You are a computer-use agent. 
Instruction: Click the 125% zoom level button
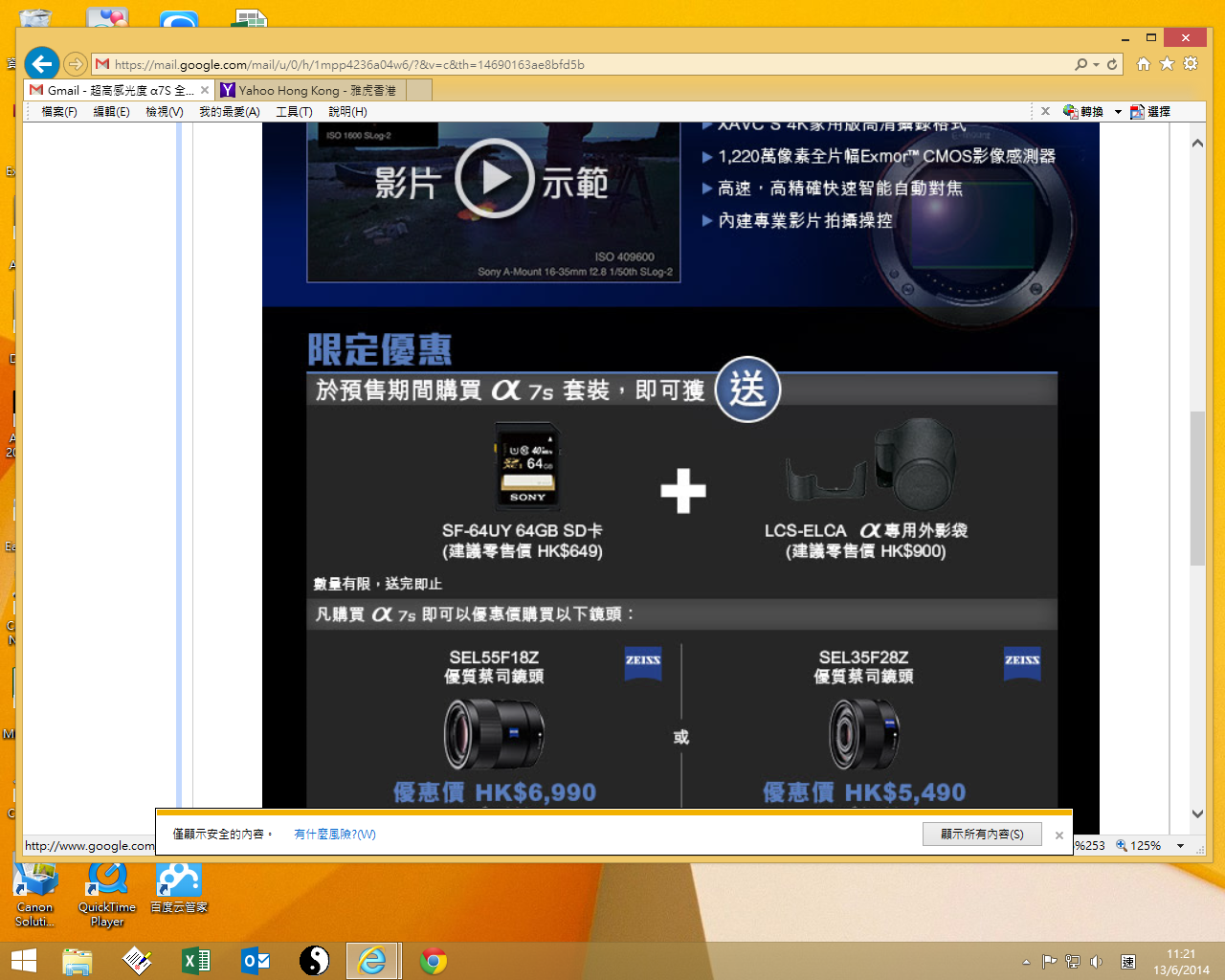tap(1139, 846)
